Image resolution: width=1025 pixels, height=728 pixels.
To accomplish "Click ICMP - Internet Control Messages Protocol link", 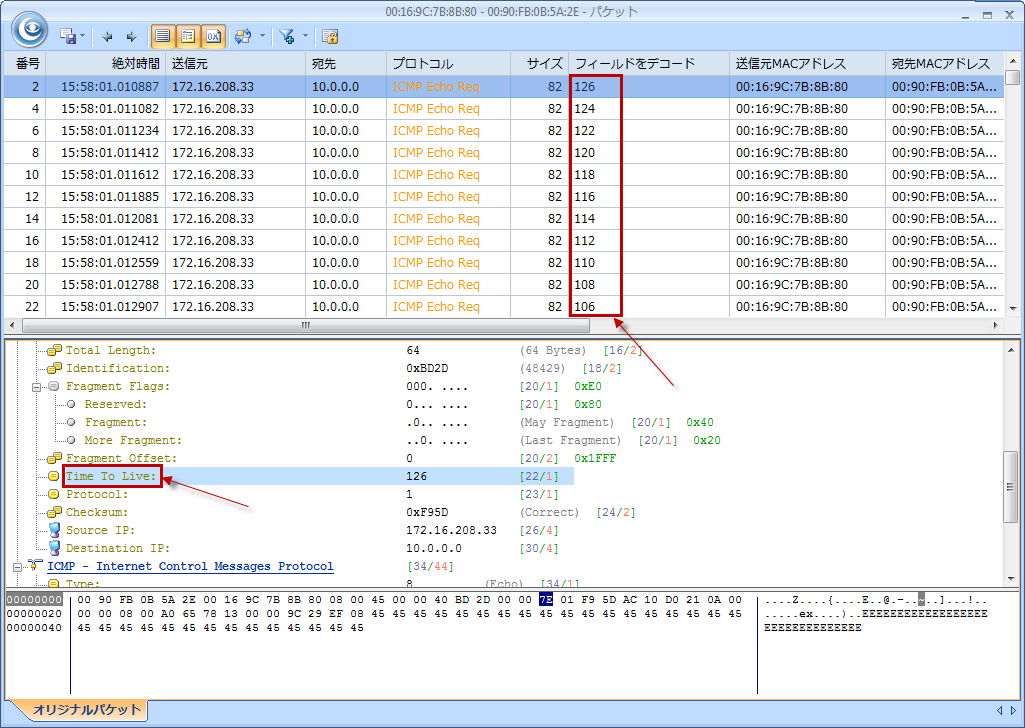I will 190,566.
